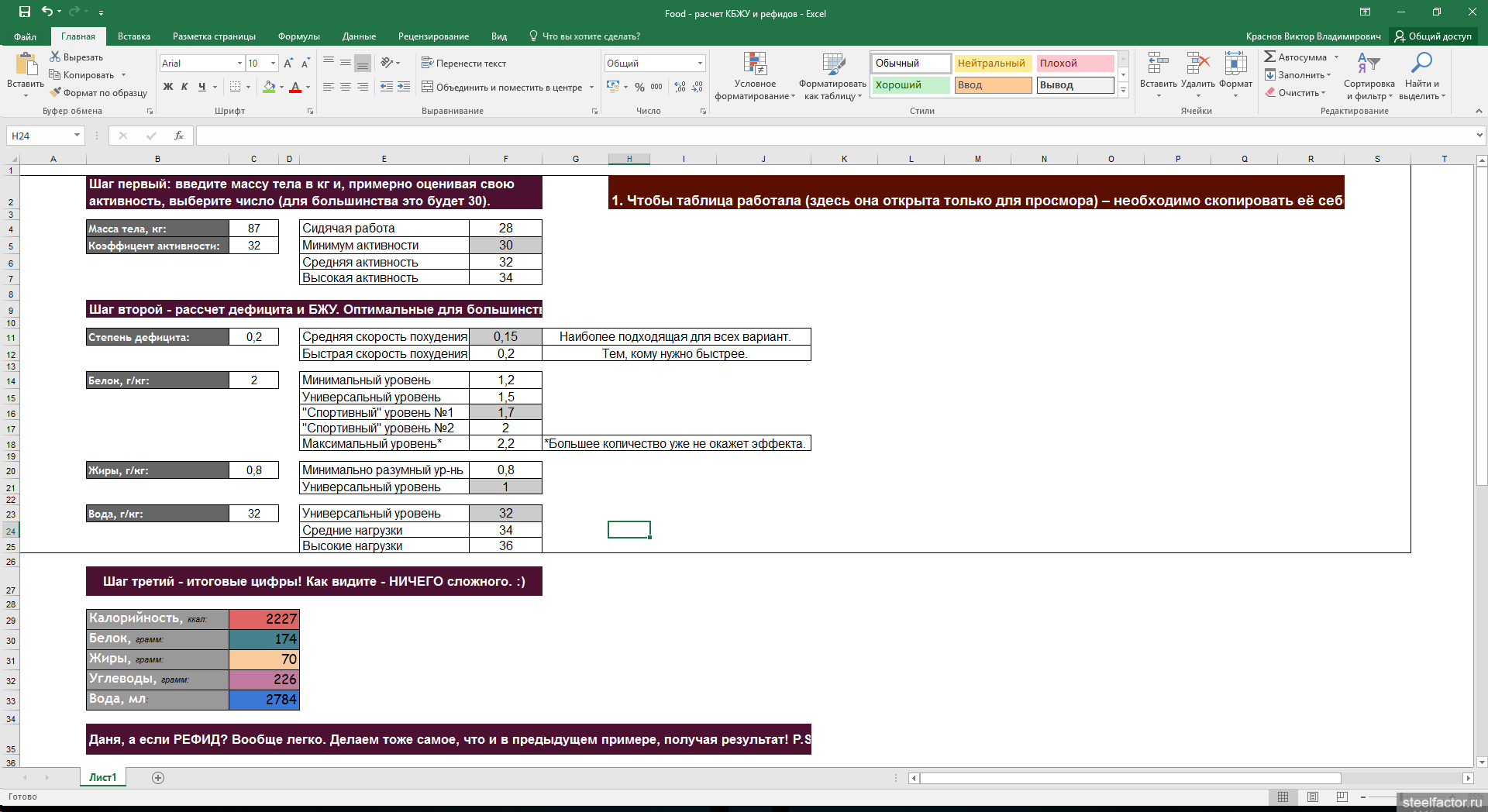Click the Cut (Вырезать) scissors icon
This screenshot has height=812, width=1488.
(55, 57)
